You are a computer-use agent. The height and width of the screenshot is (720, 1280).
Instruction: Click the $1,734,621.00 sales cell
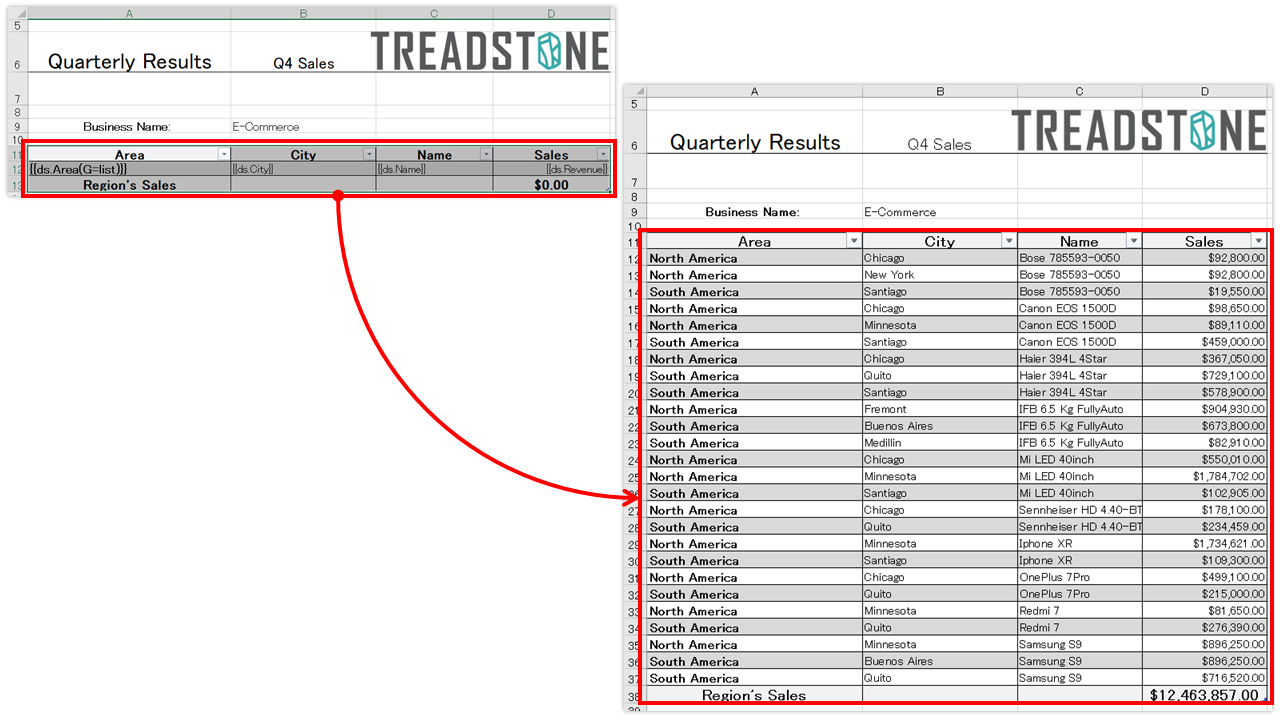(1205, 544)
